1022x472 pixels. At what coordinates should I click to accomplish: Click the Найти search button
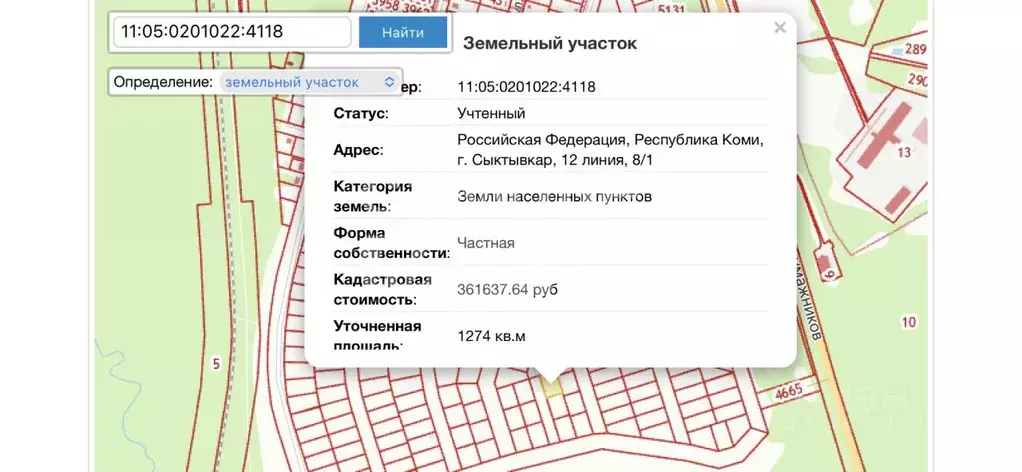403,32
